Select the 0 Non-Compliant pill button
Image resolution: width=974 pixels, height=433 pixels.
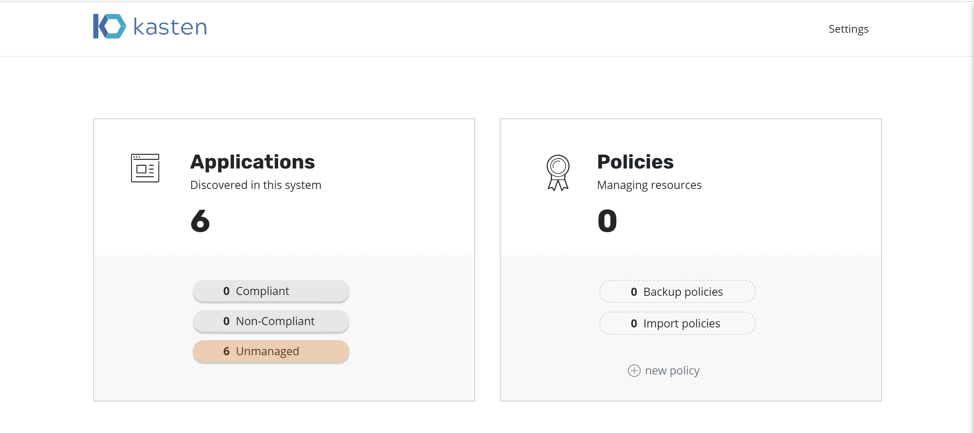pos(271,321)
